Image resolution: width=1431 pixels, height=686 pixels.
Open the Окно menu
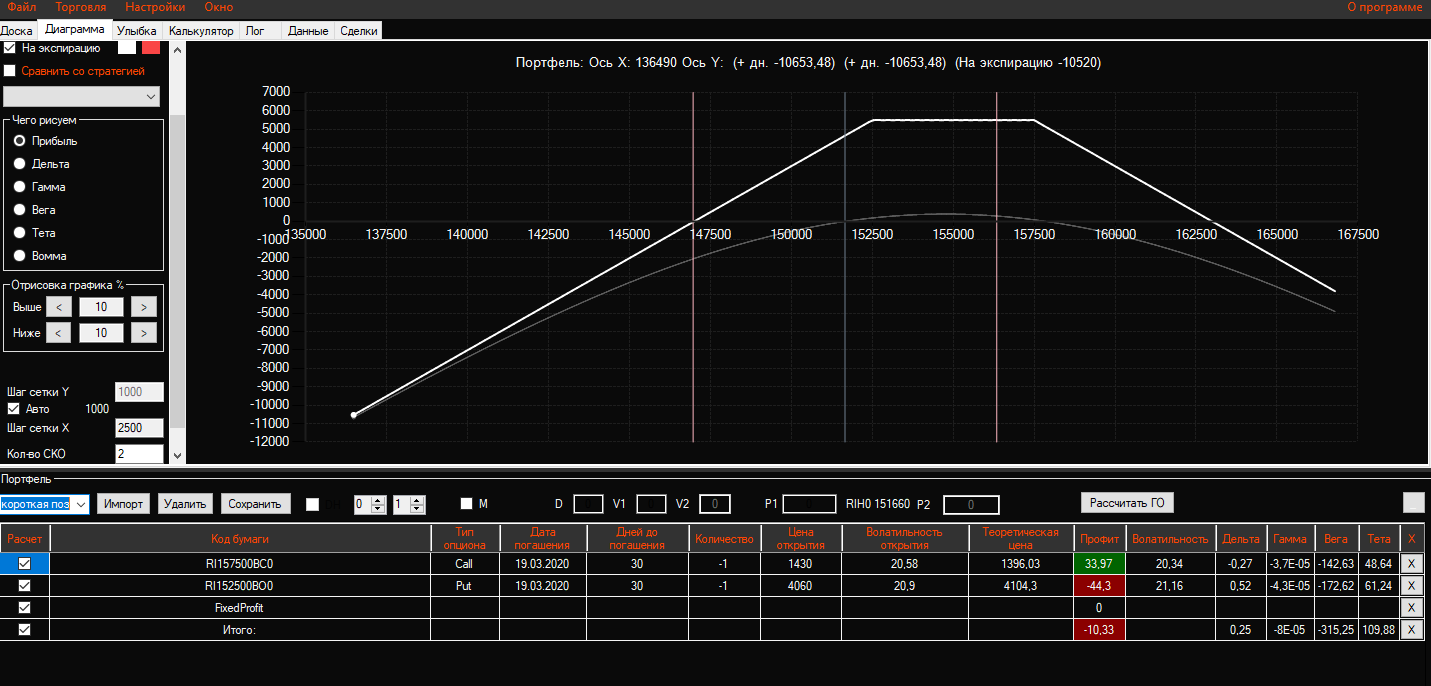pyautogui.click(x=219, y=7)
